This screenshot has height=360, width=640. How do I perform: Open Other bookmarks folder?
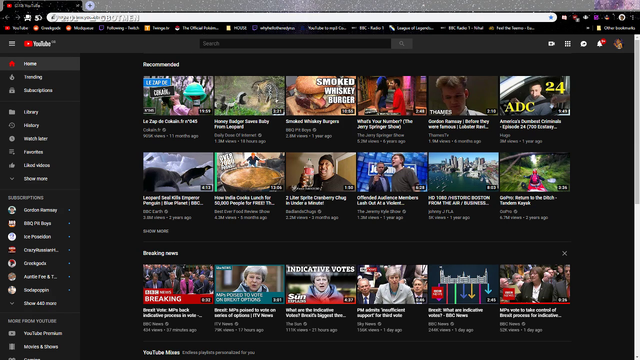click(x=616, y=28)
